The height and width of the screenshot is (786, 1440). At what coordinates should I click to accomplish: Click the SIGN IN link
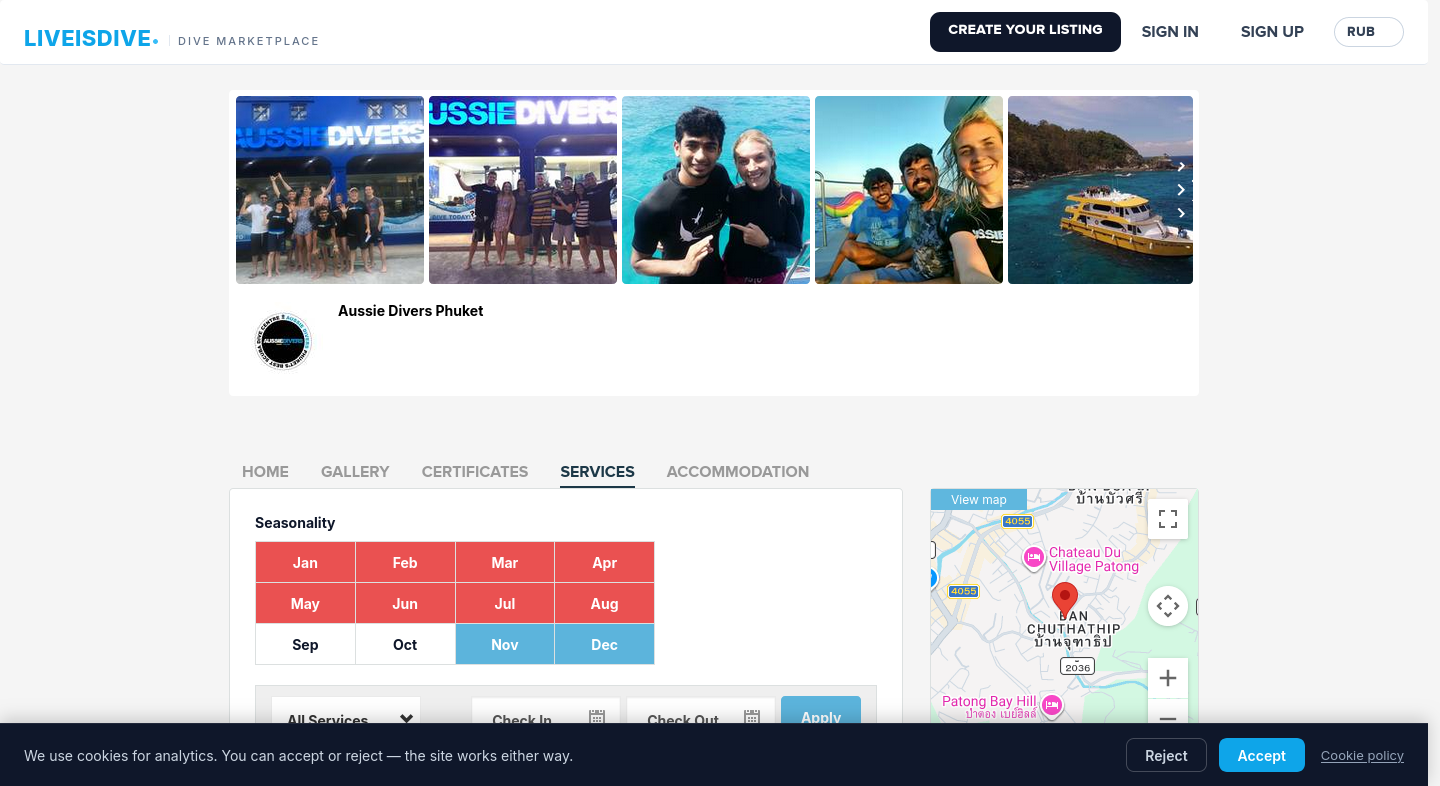[x=1170, y=32]
